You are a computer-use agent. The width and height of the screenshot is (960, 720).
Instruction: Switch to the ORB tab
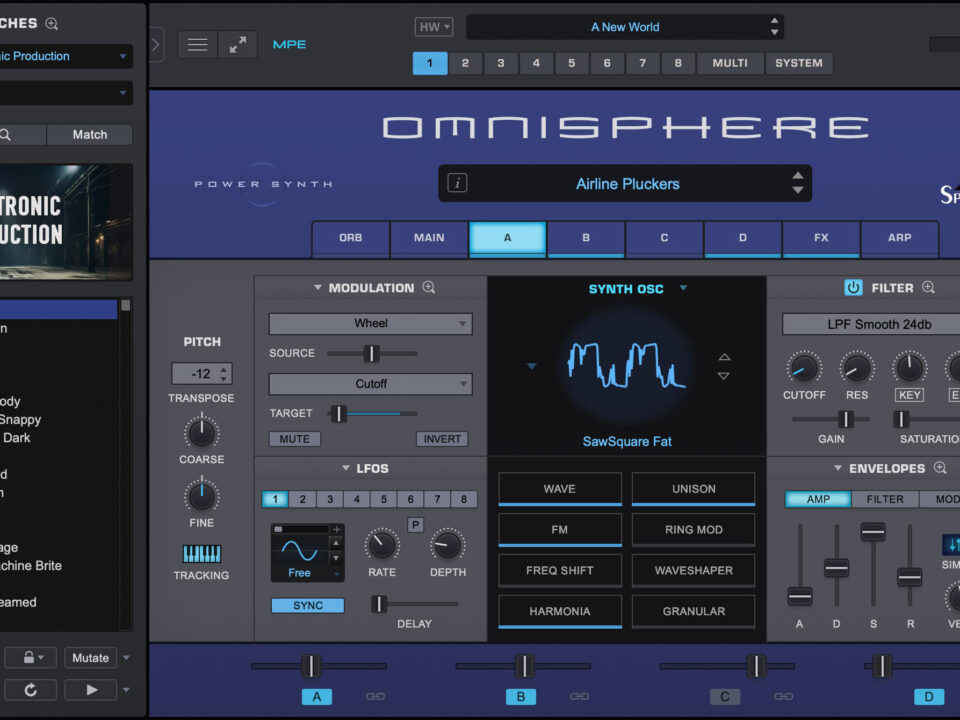[x=350, y=238]
